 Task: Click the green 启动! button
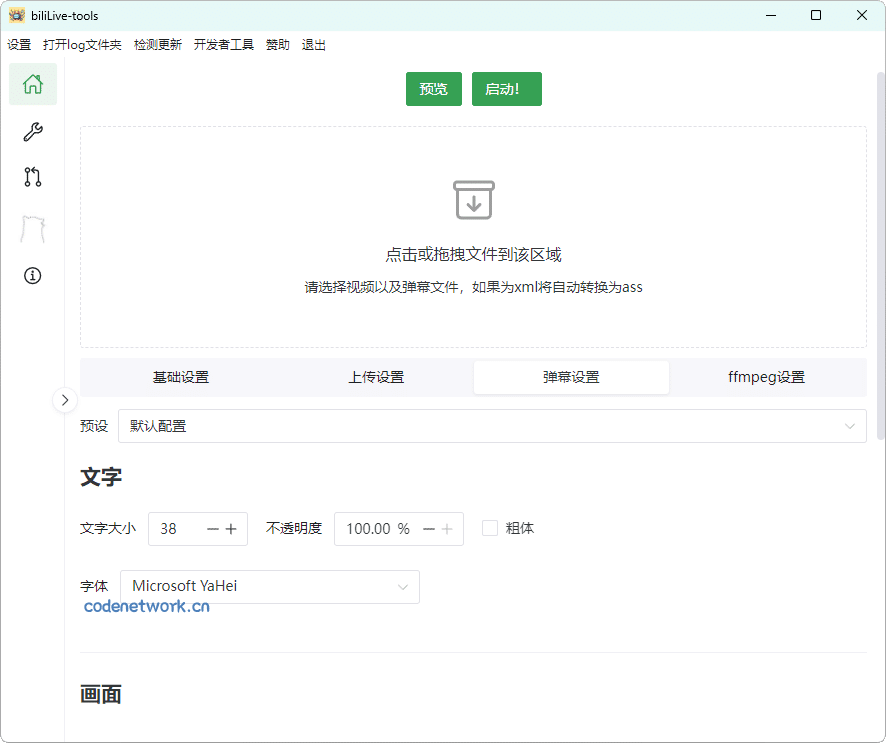[506, 88]
